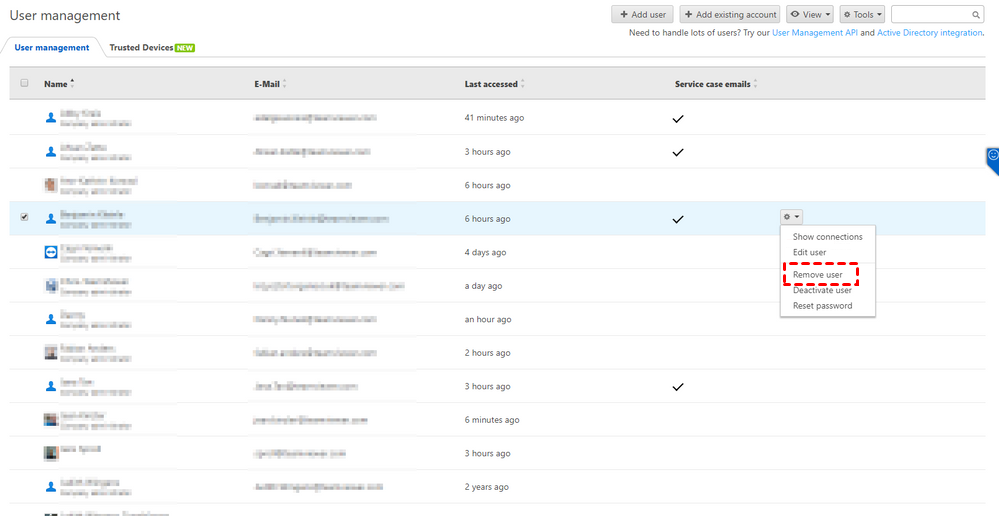Click the Name column sort arrow
Viewport: 999px width, 516px height.
[x=72, y=83]
